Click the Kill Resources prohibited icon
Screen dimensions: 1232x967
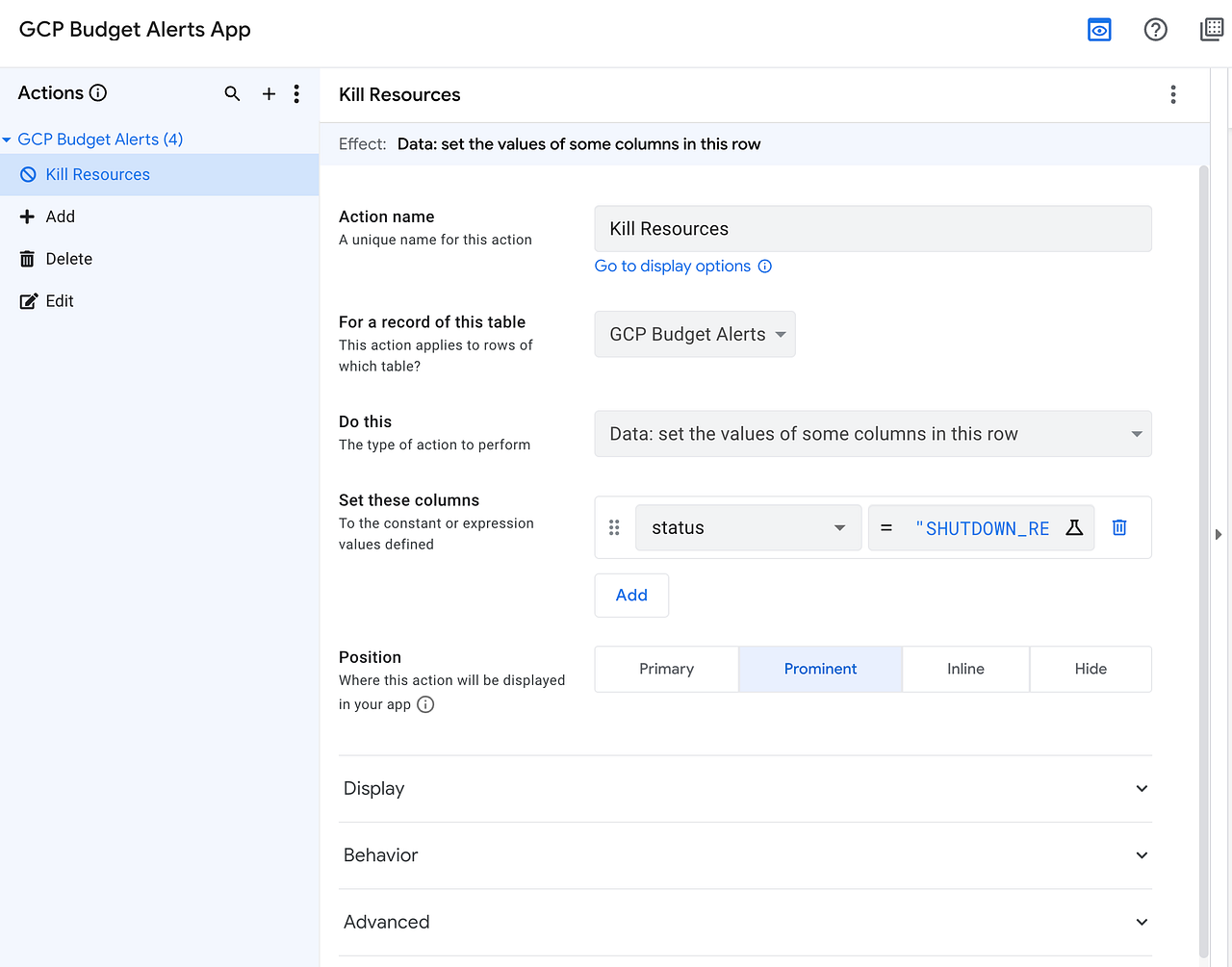[28, 174]
